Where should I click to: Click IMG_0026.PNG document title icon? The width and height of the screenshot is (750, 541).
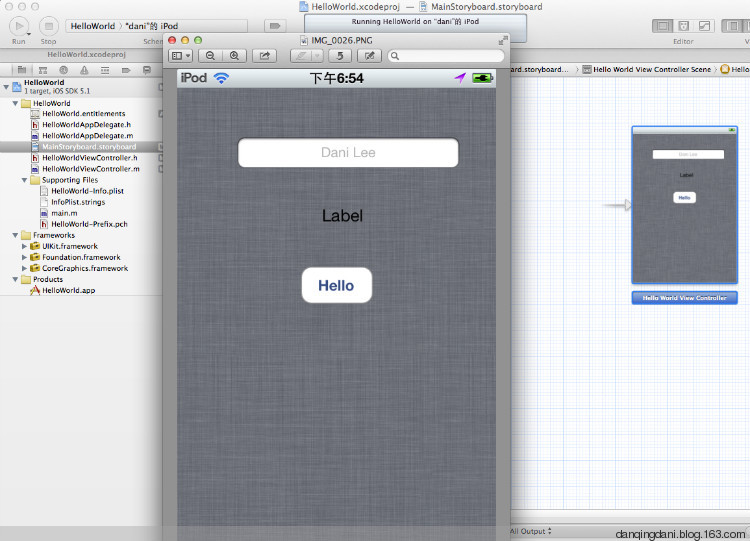pyautogui.click(x=304, y=41)
